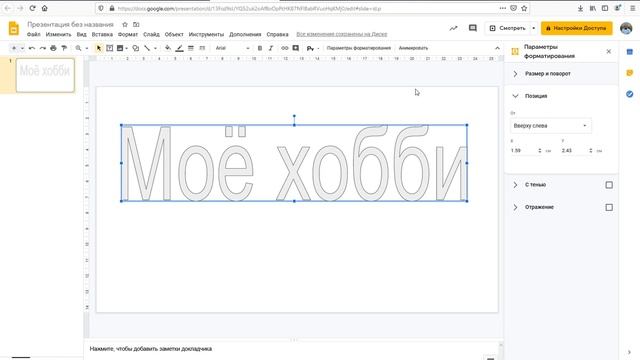Click the Настройки Доступа share button
The image size is (640, 360).
[x=576, y=28]
